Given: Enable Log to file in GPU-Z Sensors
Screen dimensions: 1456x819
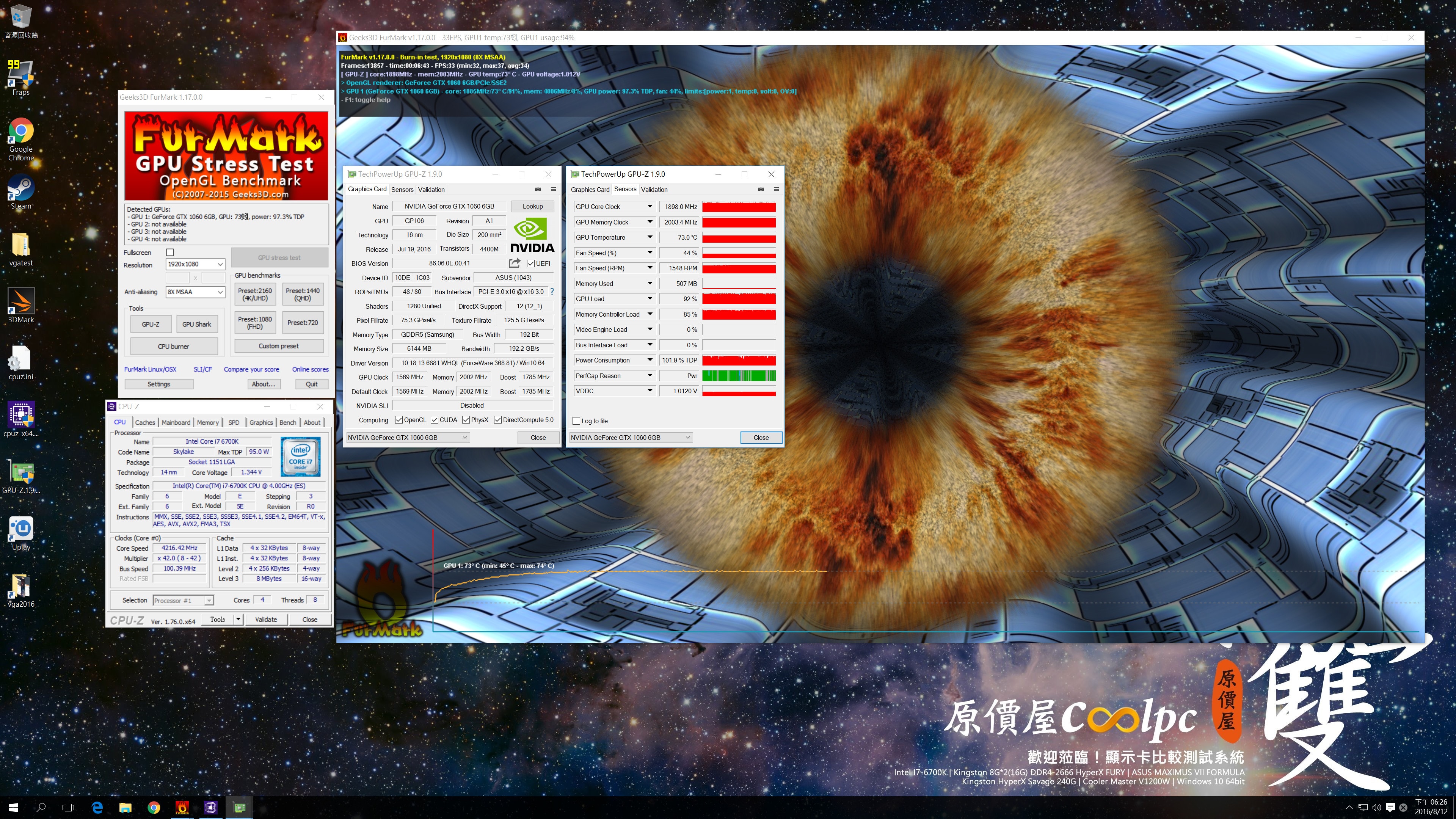Looking at the screenshot, I should 576,421.
